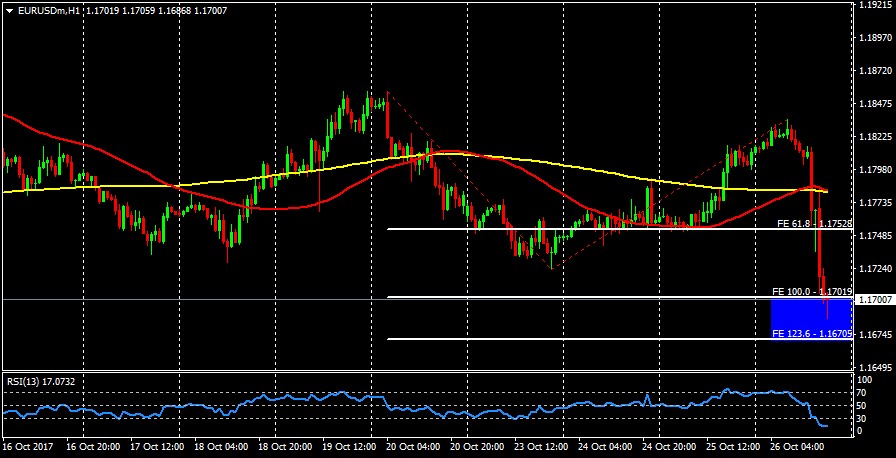Image resolution: width=896 pixels, height=458 pixels.
Task: Select the blue RSI indicator line
Action: 500,410
